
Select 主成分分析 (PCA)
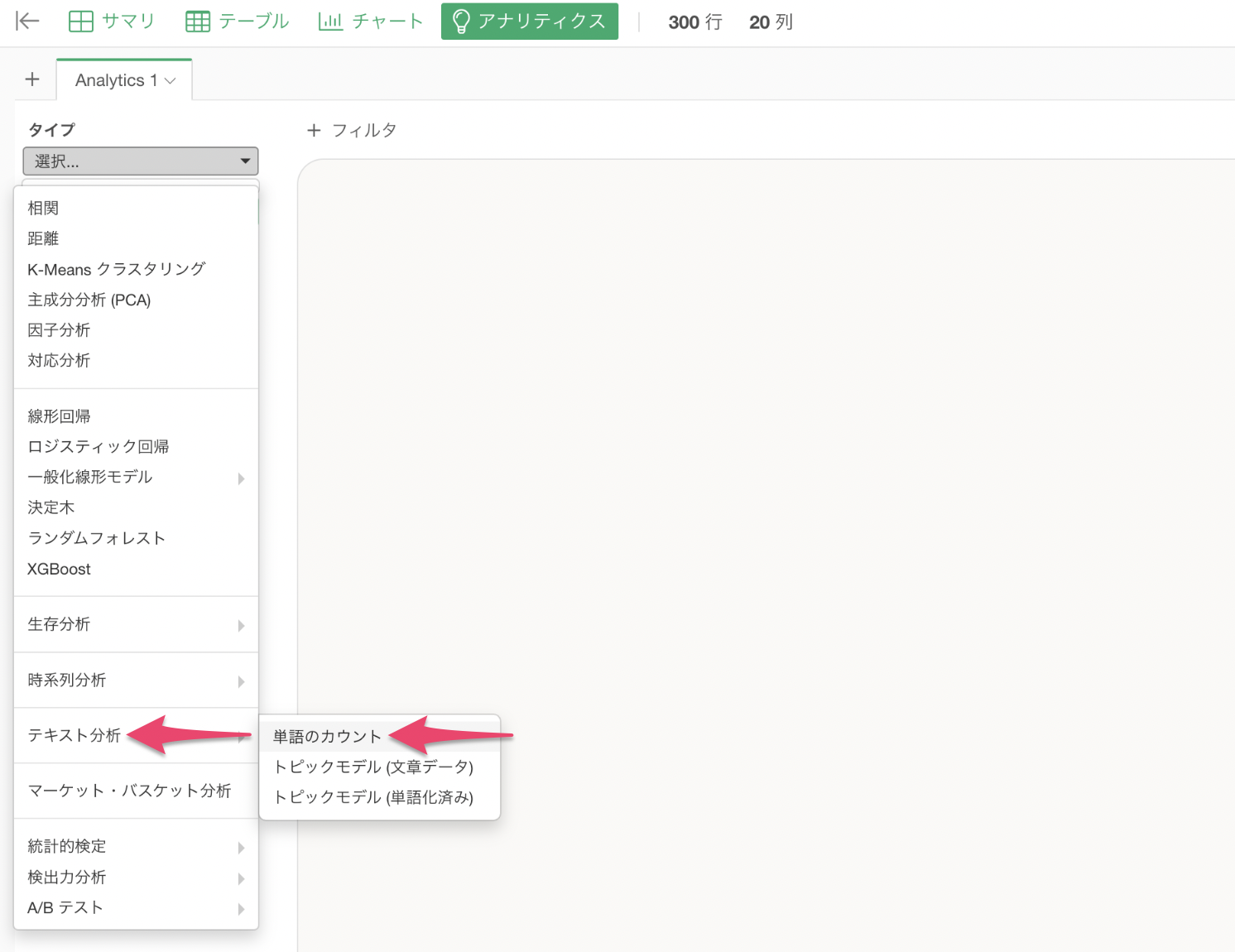(x=136, y=300)
